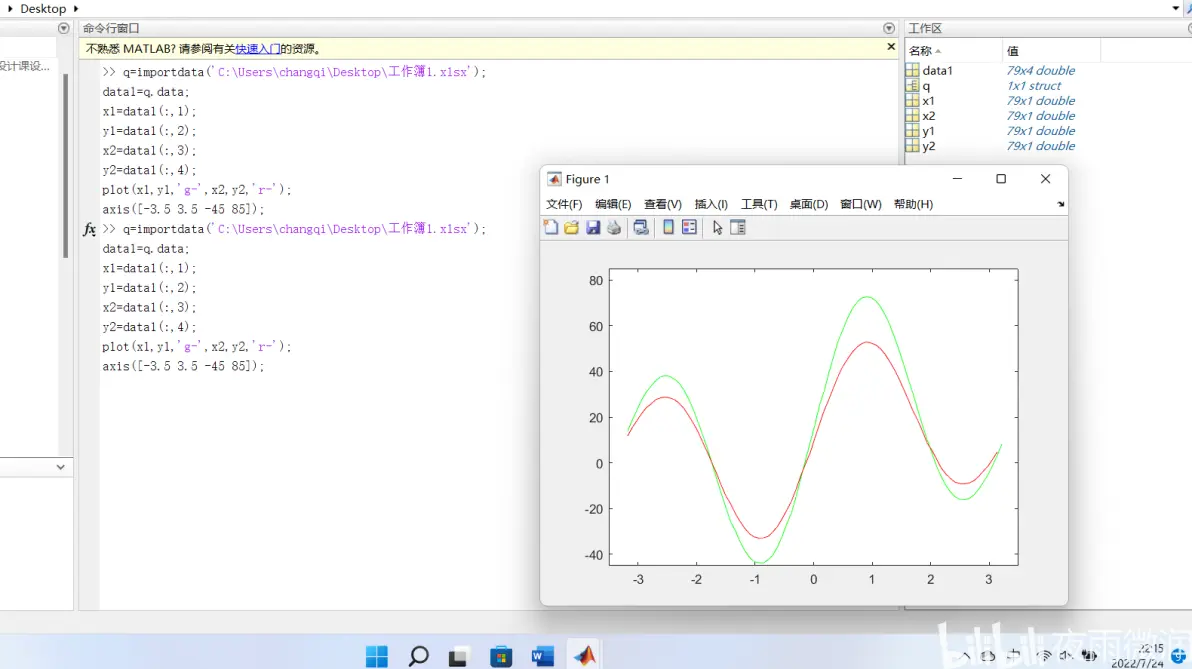Click struct icon of variable q
Image resolution: width=1192 pixels, height=669 pixels.
point(912,85)
